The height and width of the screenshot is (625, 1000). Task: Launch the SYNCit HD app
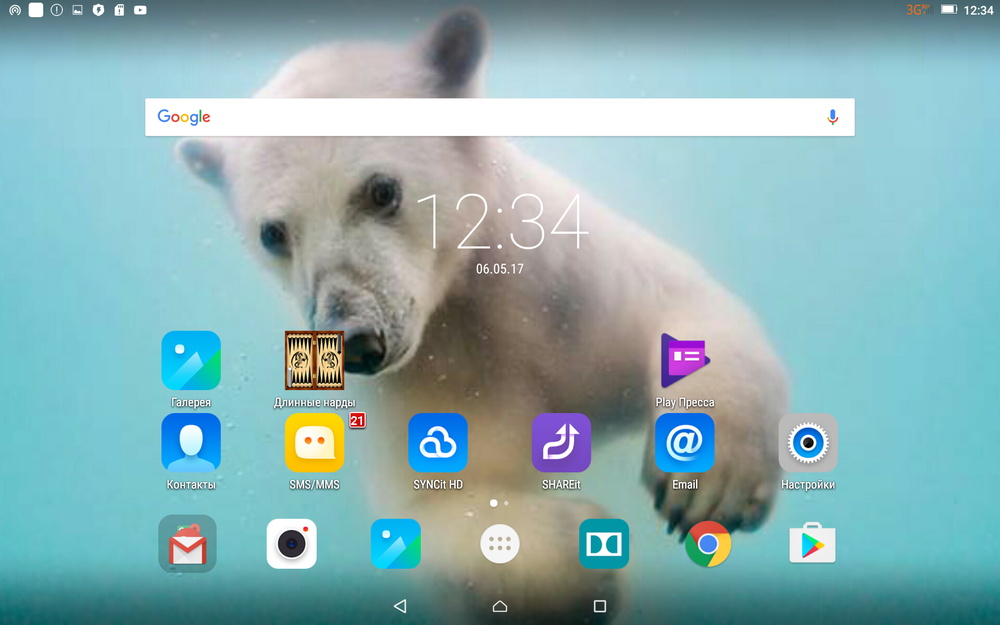438,443
